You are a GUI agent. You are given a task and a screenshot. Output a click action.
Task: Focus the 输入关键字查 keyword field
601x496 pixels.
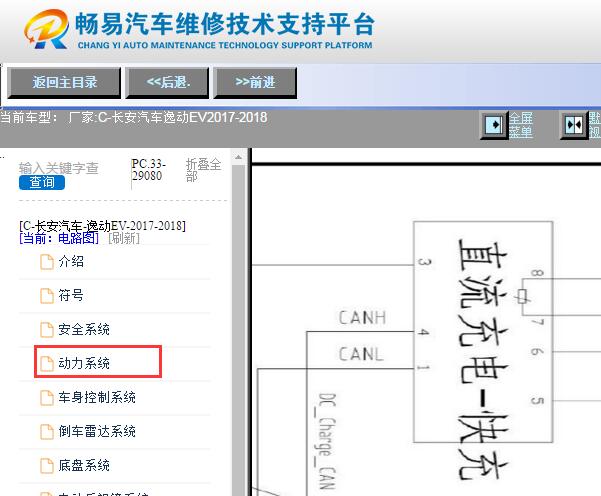click(x=59, y=168)
